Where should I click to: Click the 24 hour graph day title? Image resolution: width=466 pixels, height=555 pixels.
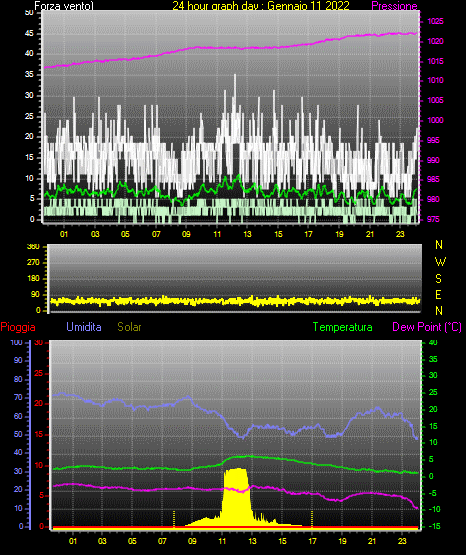pos(261,6)
